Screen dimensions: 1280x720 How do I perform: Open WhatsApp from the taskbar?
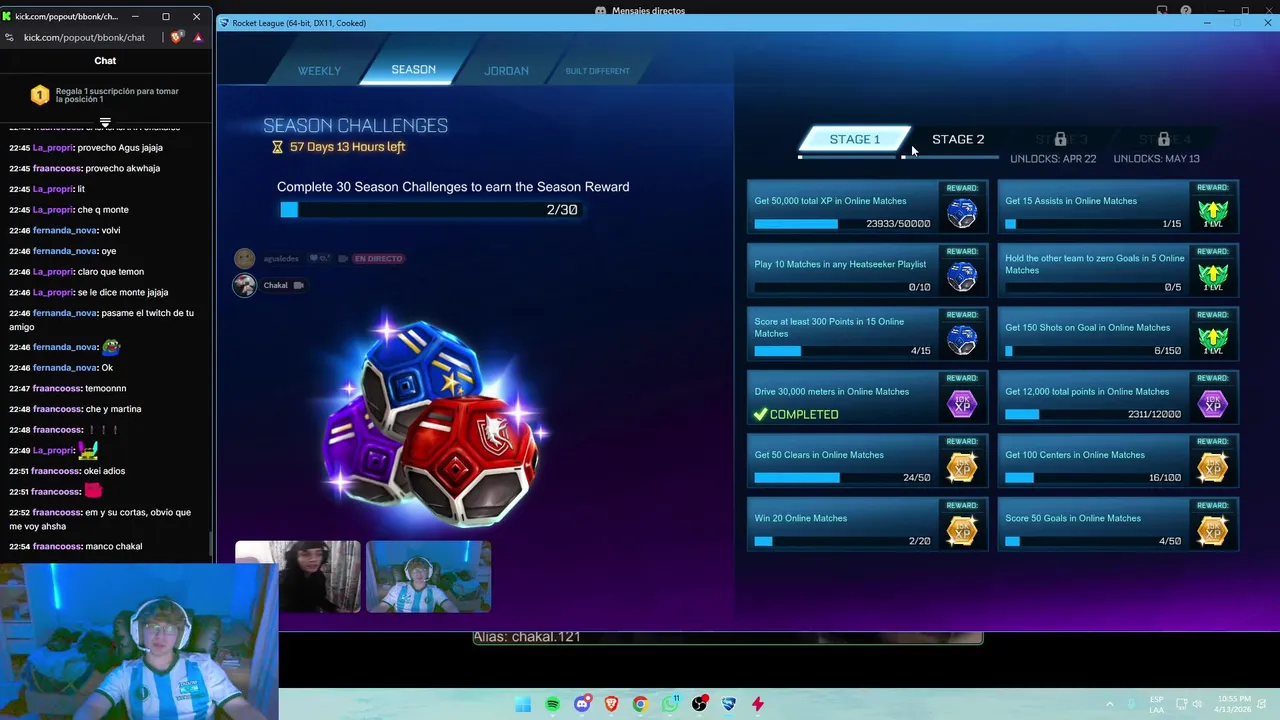pos(670,704)
